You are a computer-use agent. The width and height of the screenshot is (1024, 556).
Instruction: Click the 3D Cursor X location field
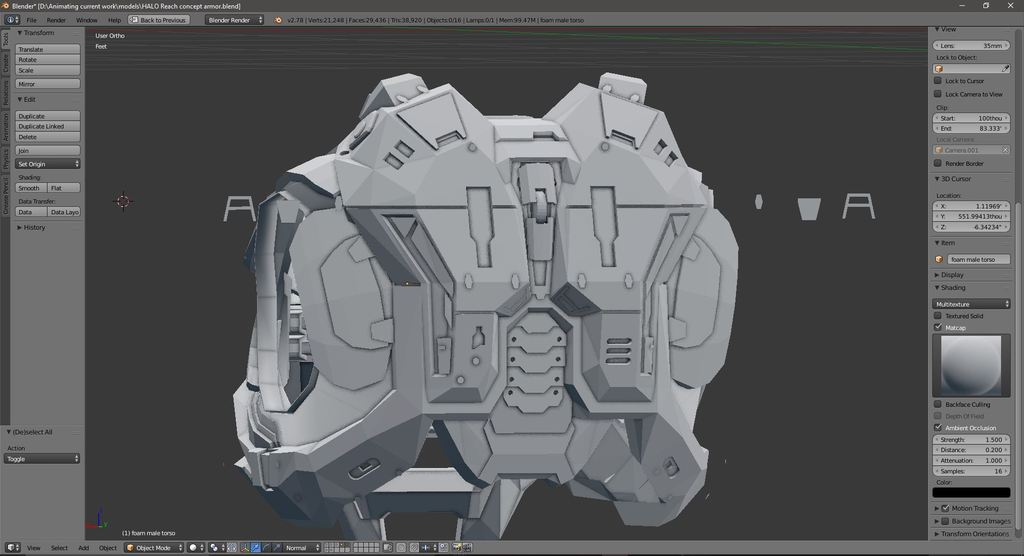(x=971, y=206)
